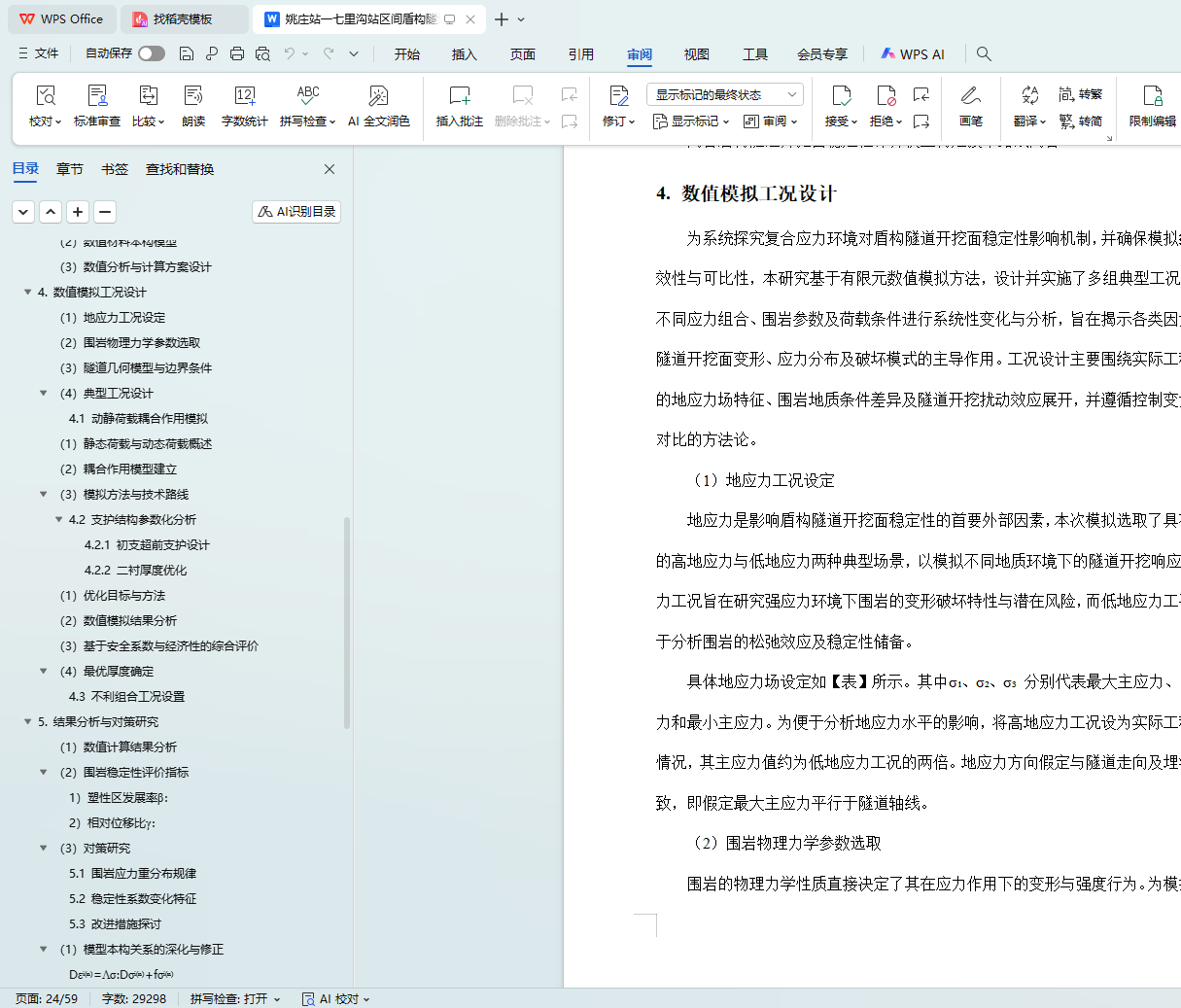The height and width of the screenshot is (1008, 1181).
Task: Toggle the 自动保存 auto-save switch
Action: (x=152, y=53)
